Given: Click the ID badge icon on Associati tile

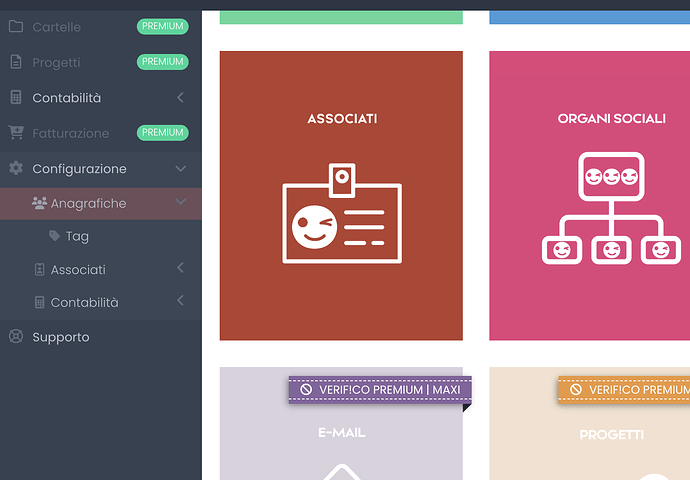Looking at the screenshot, I should coord(341,216).
